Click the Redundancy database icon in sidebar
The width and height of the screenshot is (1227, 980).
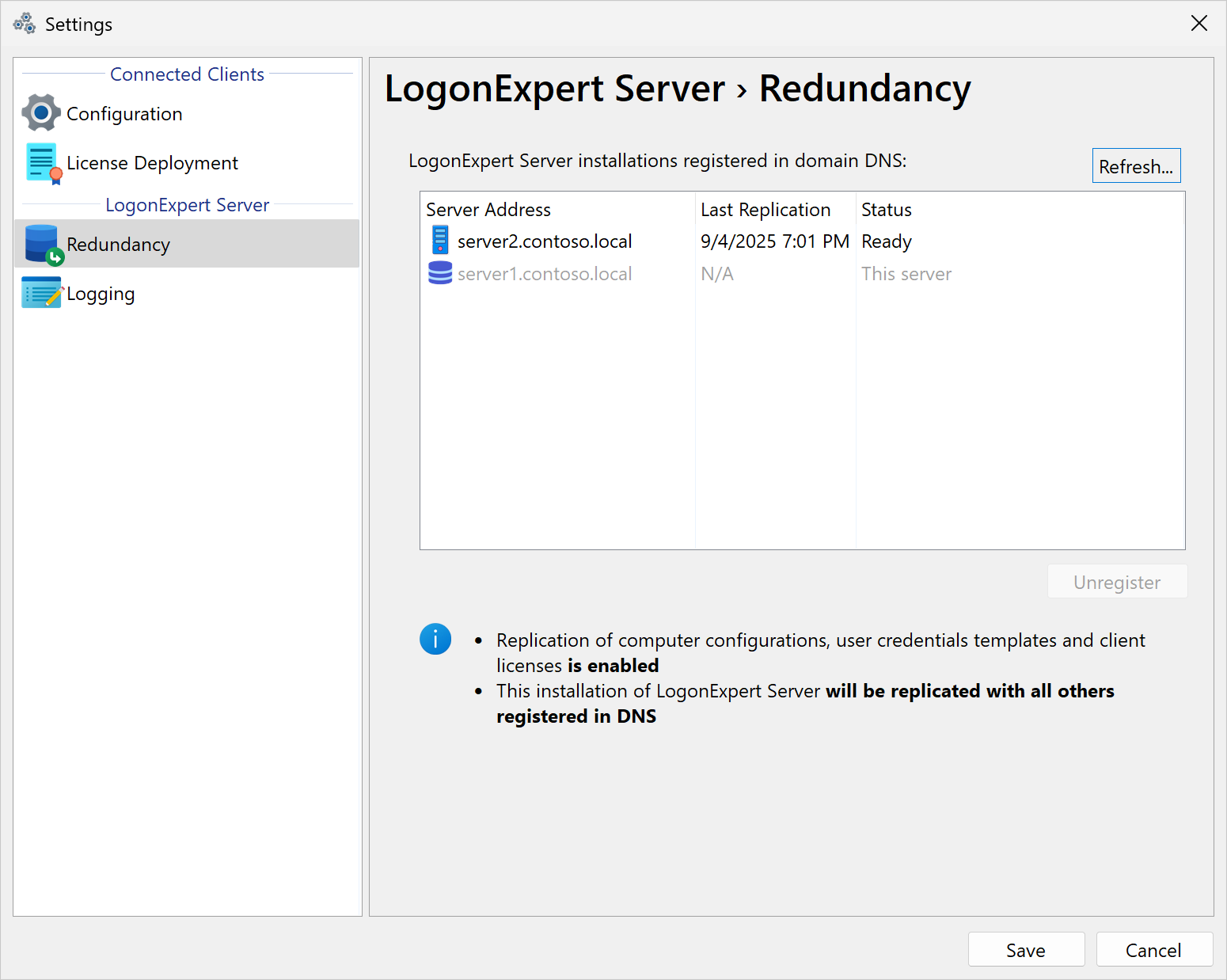(x=43, y=245)
